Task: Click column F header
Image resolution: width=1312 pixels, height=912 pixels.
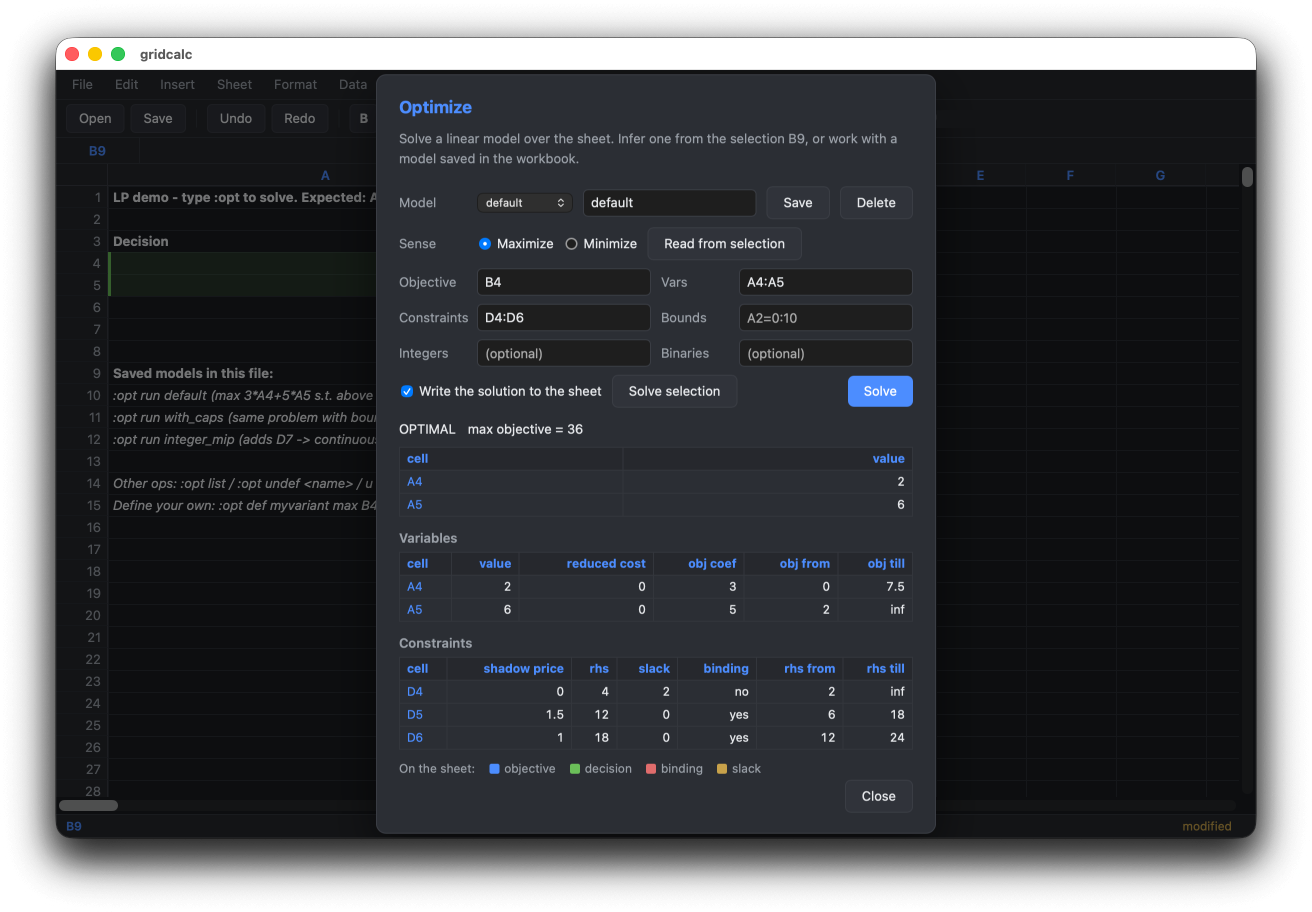Action: pos(1070,175)
